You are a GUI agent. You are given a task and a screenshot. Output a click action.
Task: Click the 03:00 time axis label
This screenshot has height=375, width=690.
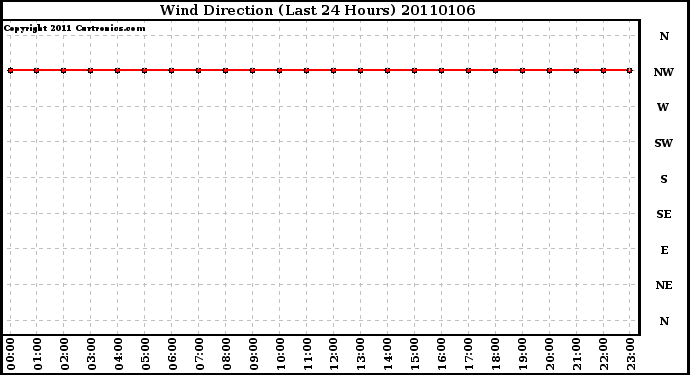(x=92, y=354)
